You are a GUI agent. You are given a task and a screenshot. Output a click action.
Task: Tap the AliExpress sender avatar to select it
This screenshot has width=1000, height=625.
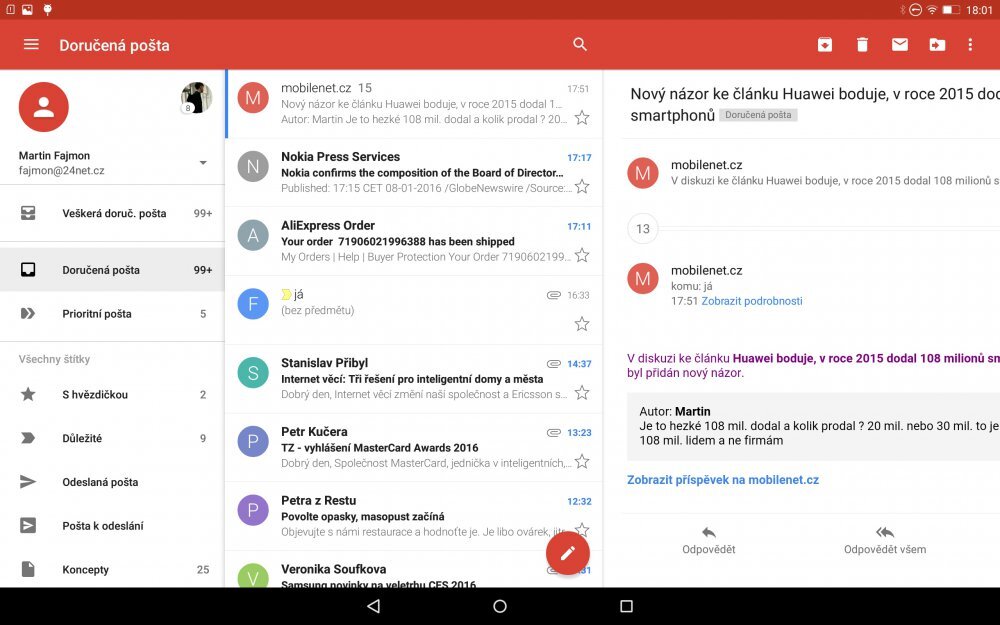(x=252, y=235)
